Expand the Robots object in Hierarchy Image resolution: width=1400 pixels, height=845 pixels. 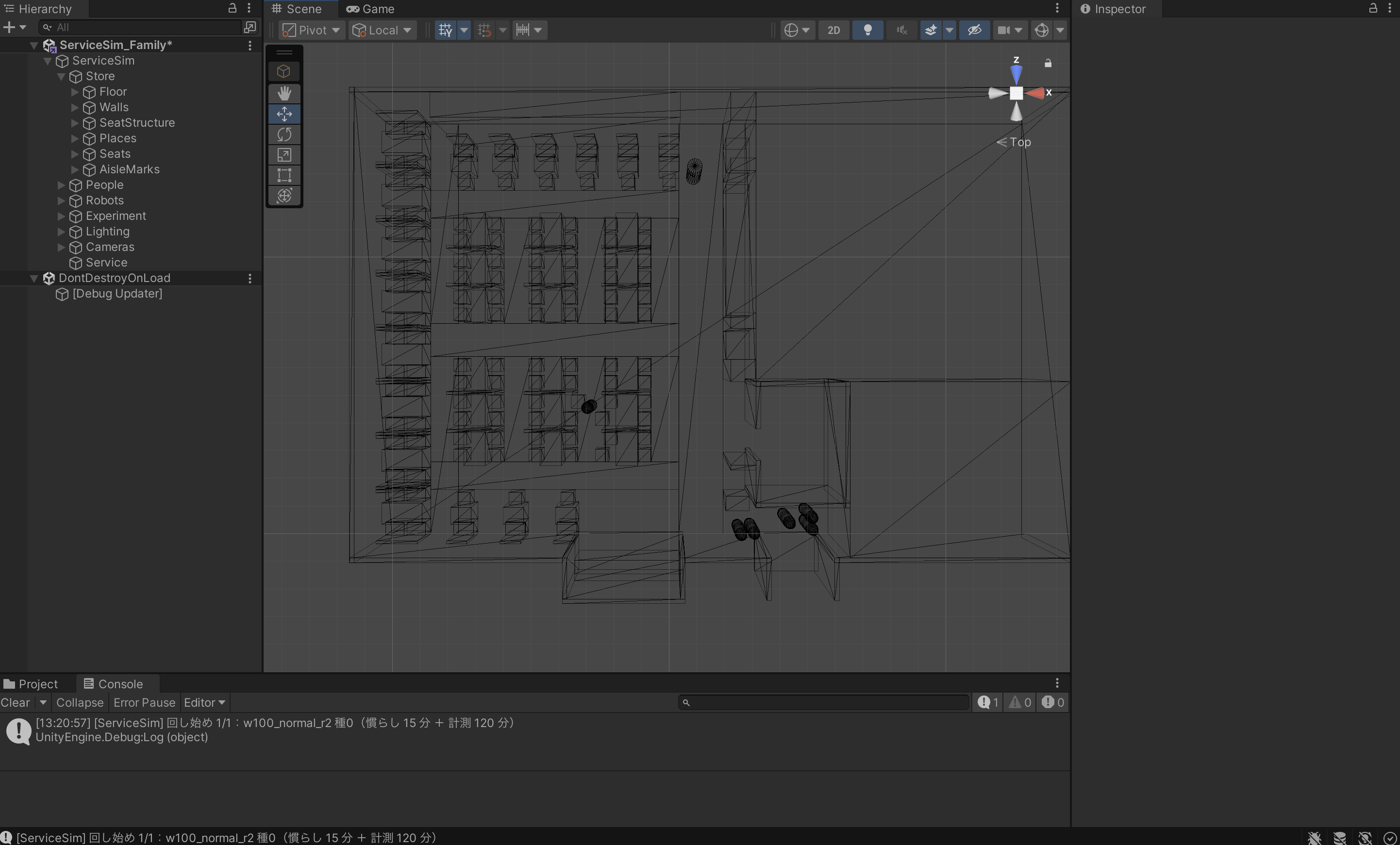61,200
